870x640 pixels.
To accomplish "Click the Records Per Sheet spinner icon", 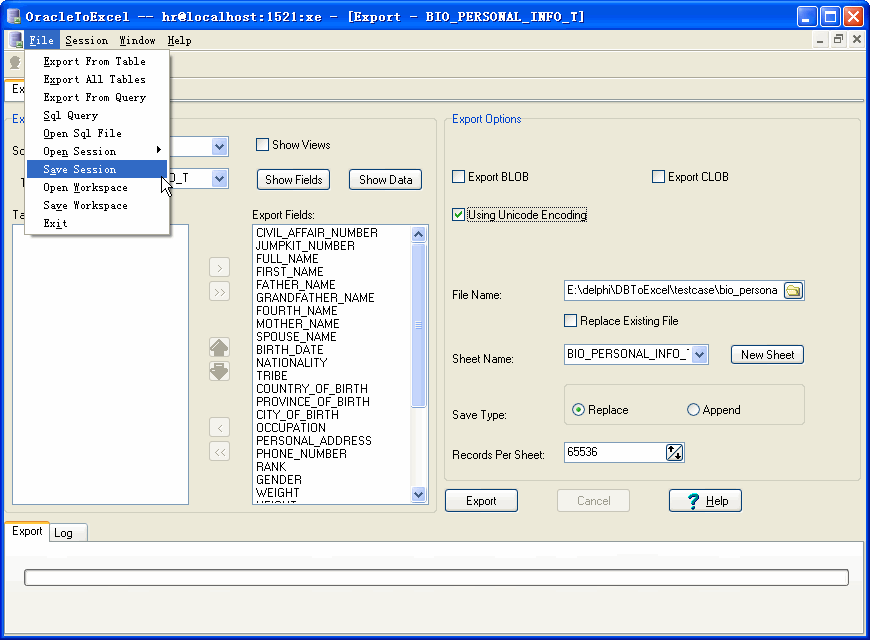I will point(674,452).
